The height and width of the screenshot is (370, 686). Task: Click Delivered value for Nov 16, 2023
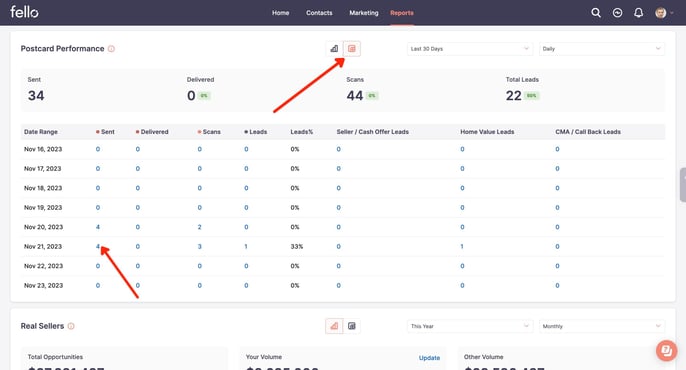pyautogui.click(x=138, y=149)
